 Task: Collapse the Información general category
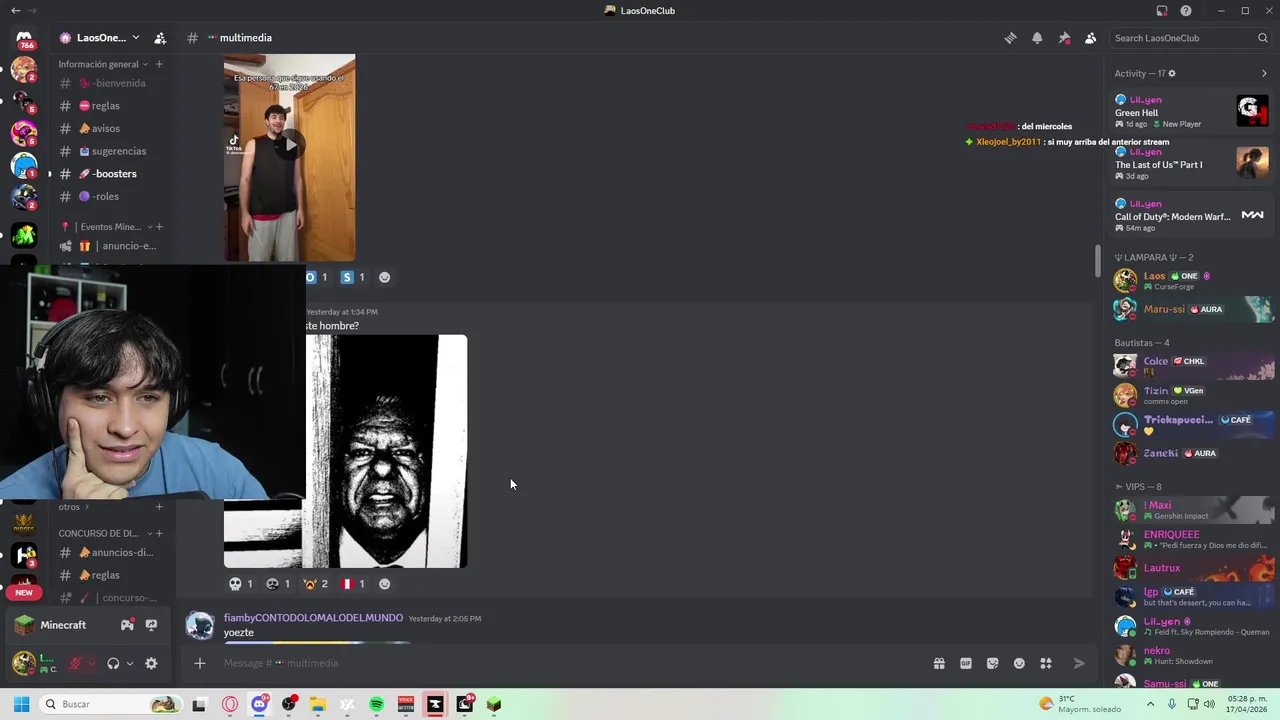tap(103, 64)
